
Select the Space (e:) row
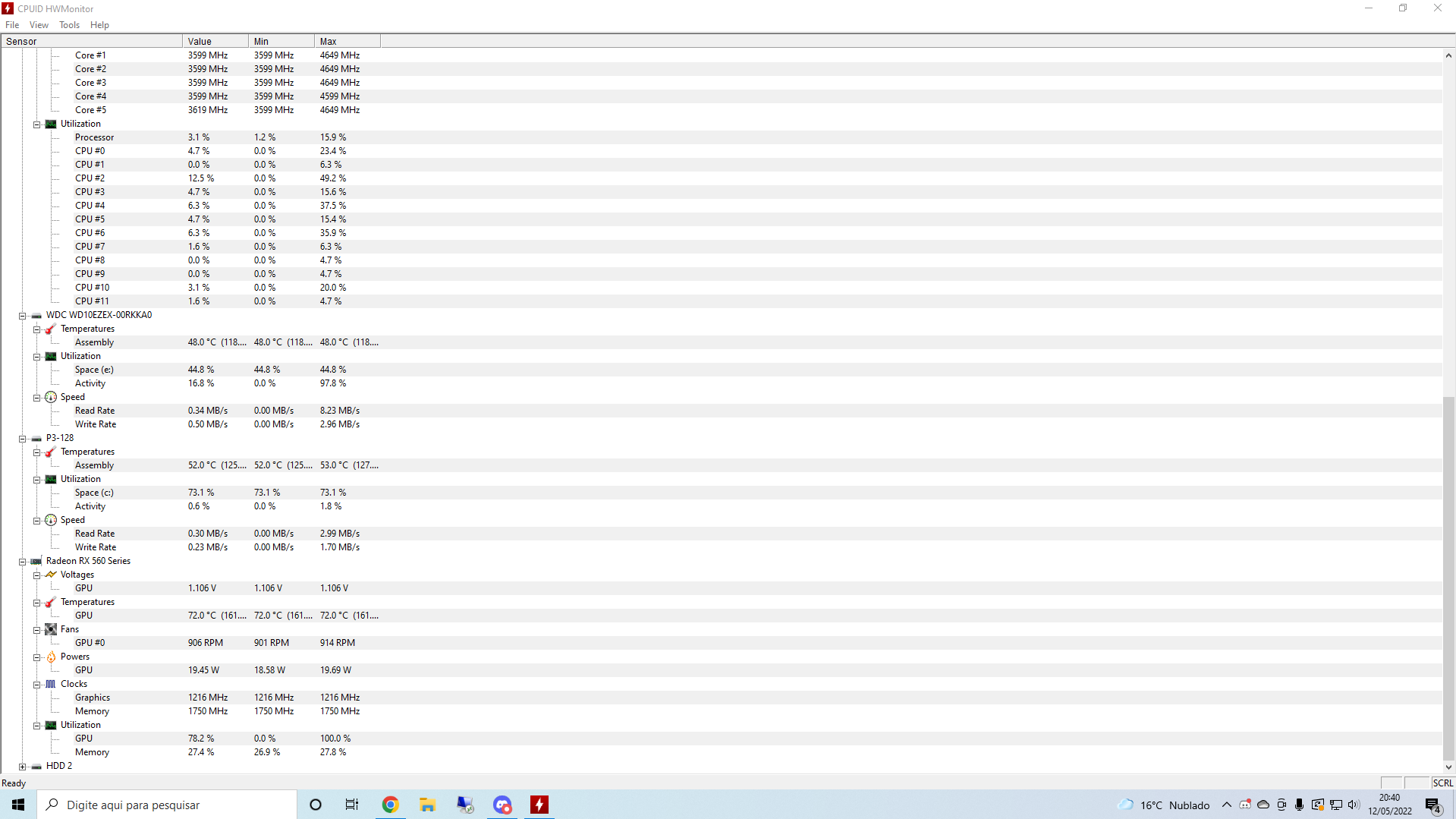[x=721, y=370]
